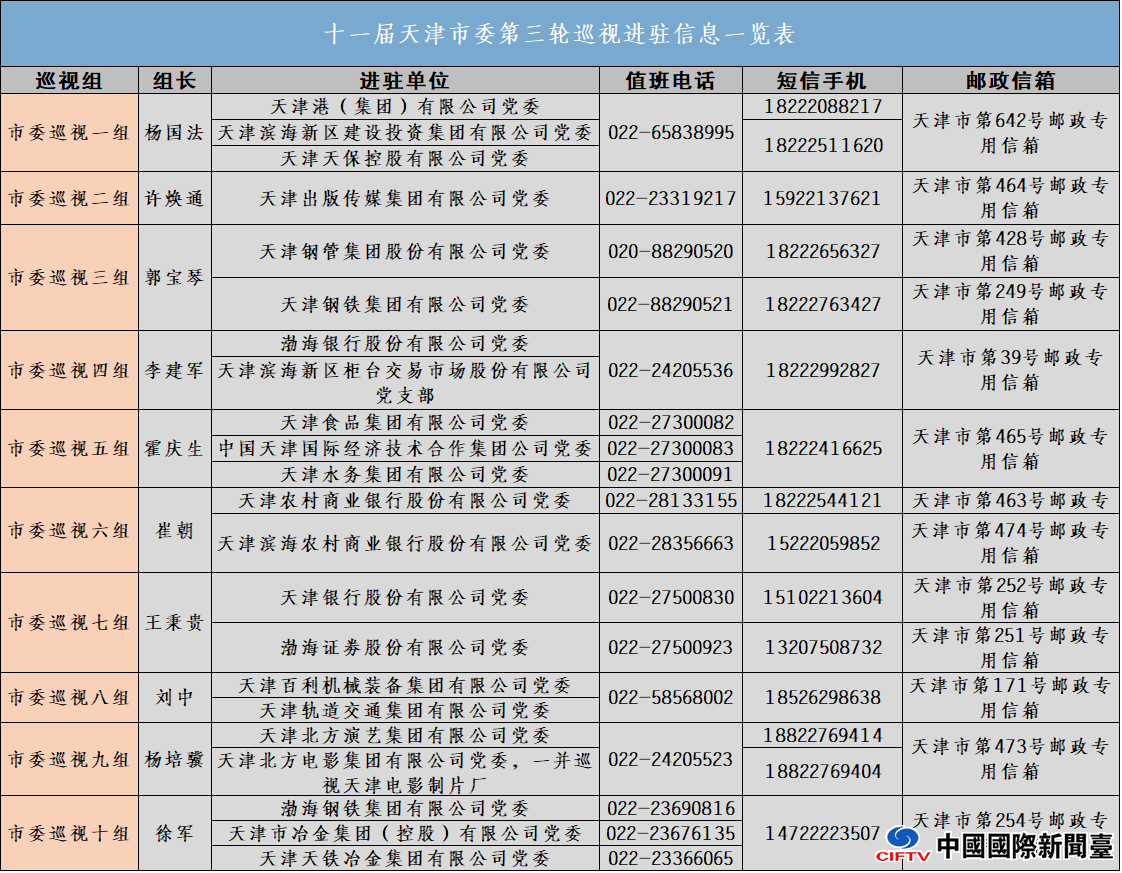Click the mailbox cell "天津市第642号邮政专用信箱"

pos(1010,132)
